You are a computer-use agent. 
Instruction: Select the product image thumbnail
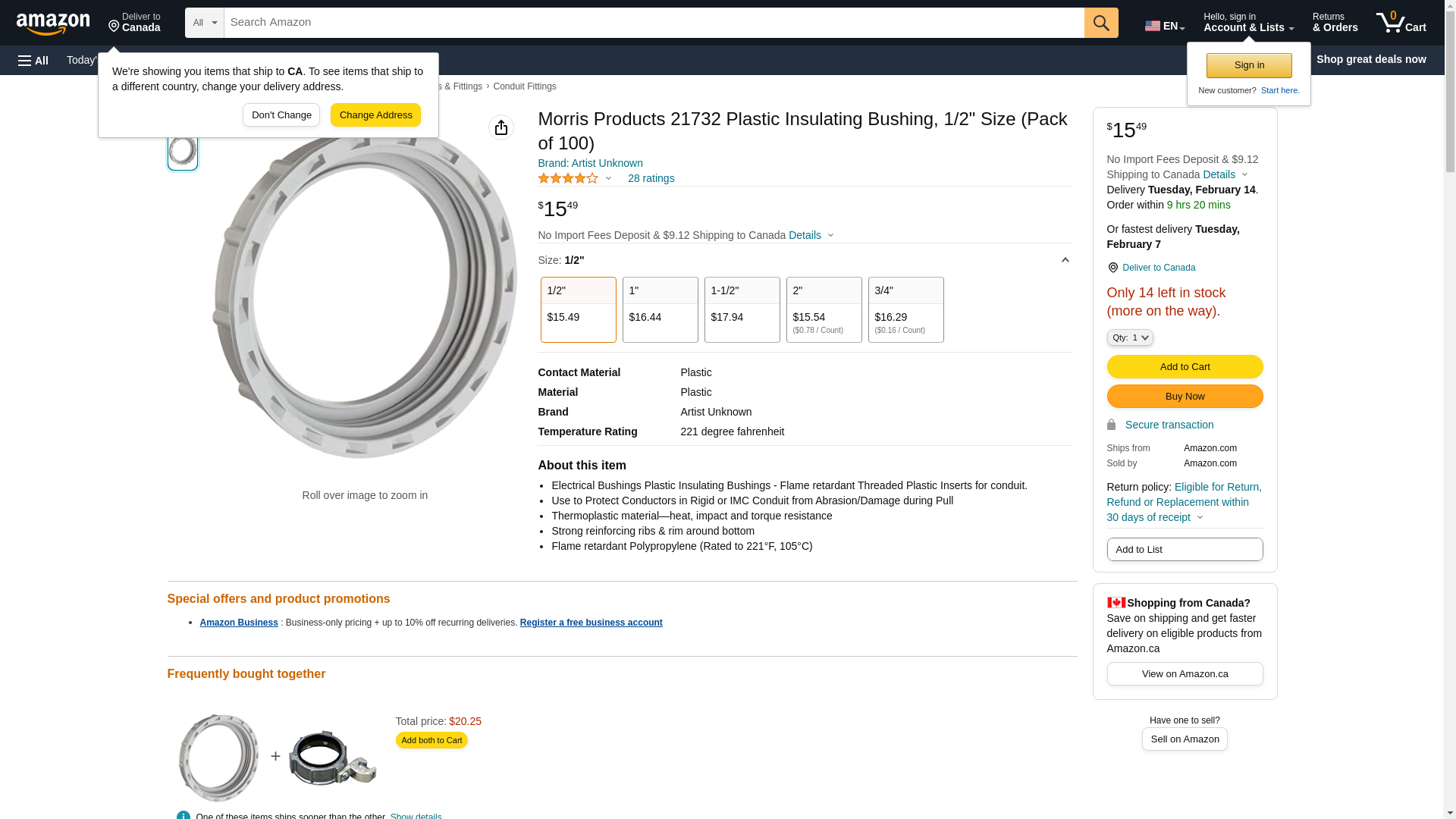183,150
